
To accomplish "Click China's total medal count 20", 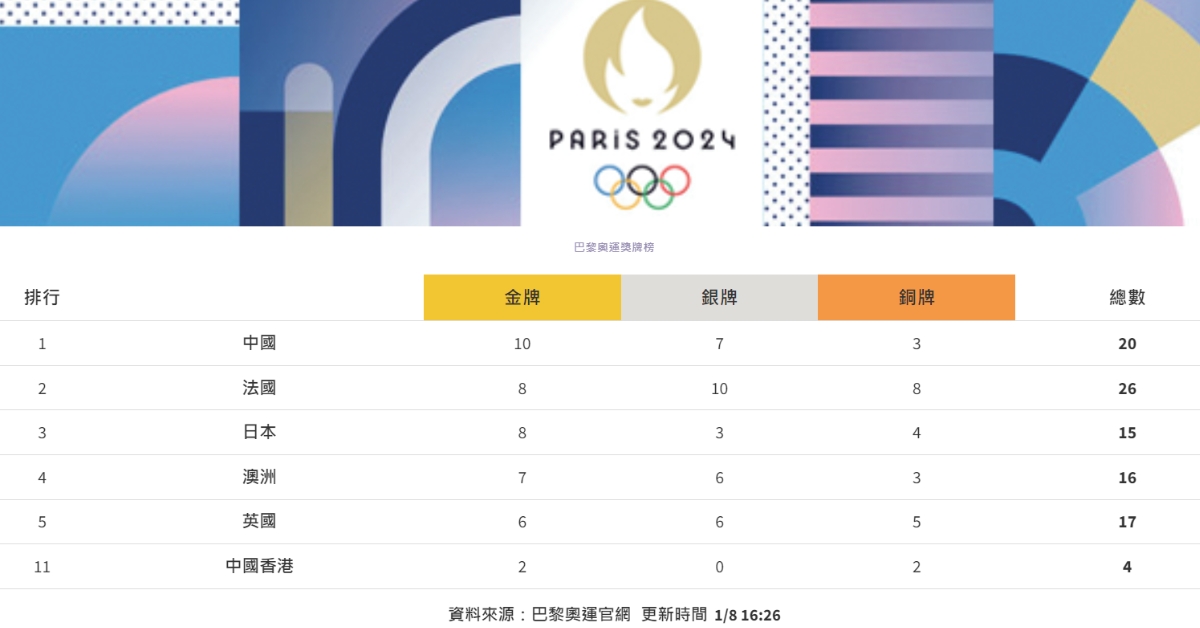I will [x=1127, y=344].
